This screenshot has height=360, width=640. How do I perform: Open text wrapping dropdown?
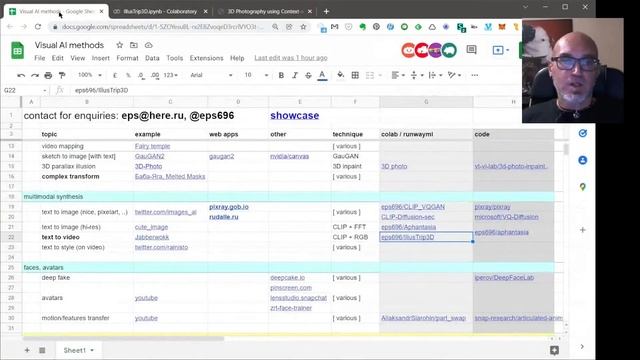(435, 75)
